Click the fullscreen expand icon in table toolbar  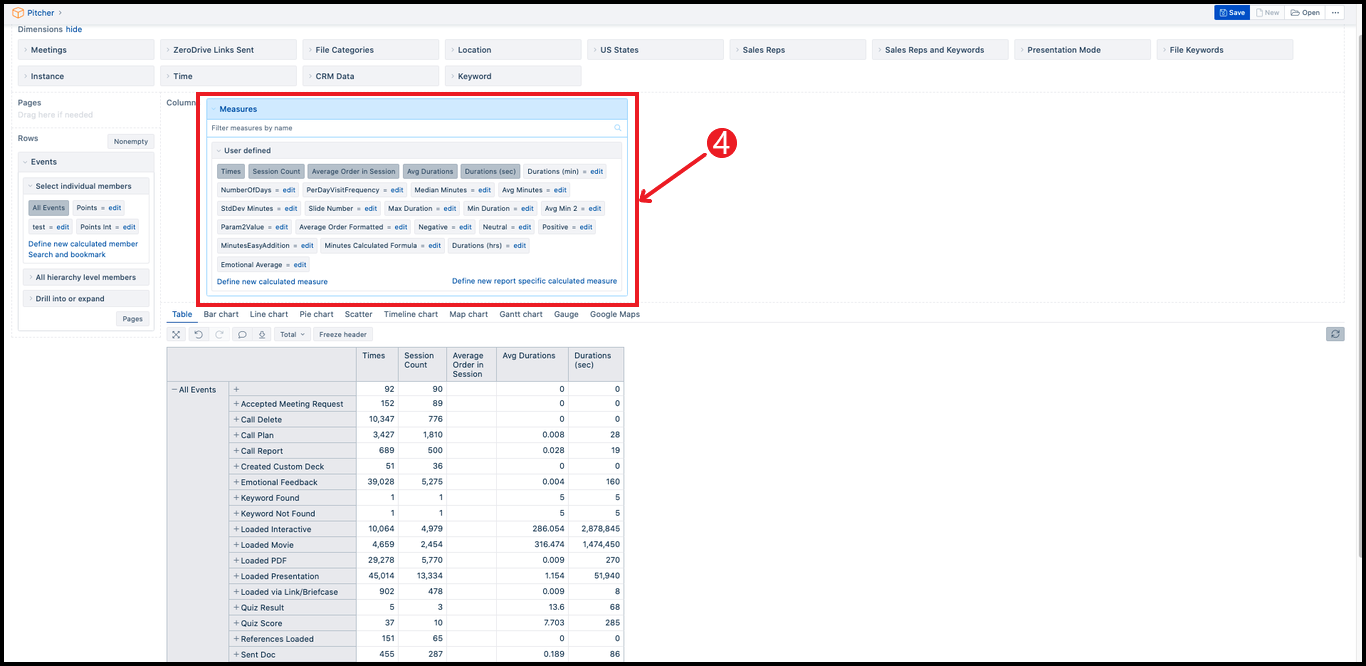pyautogui.click(x=176, y=335)
